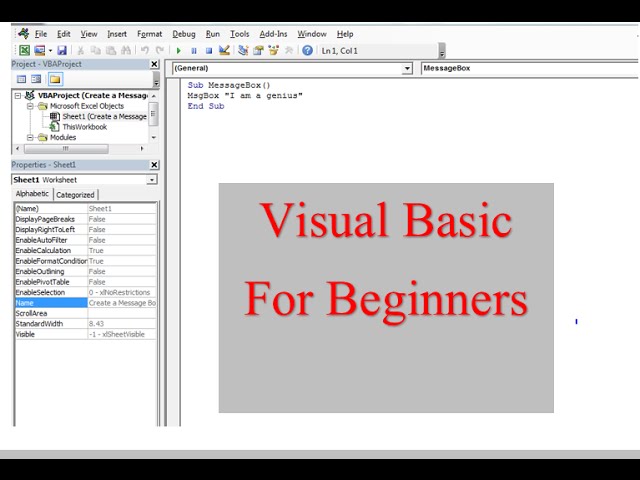Viewport: 640px width, 480px height.
Task: Collapse the VBAProject tree node
Action: click(18, 96)
